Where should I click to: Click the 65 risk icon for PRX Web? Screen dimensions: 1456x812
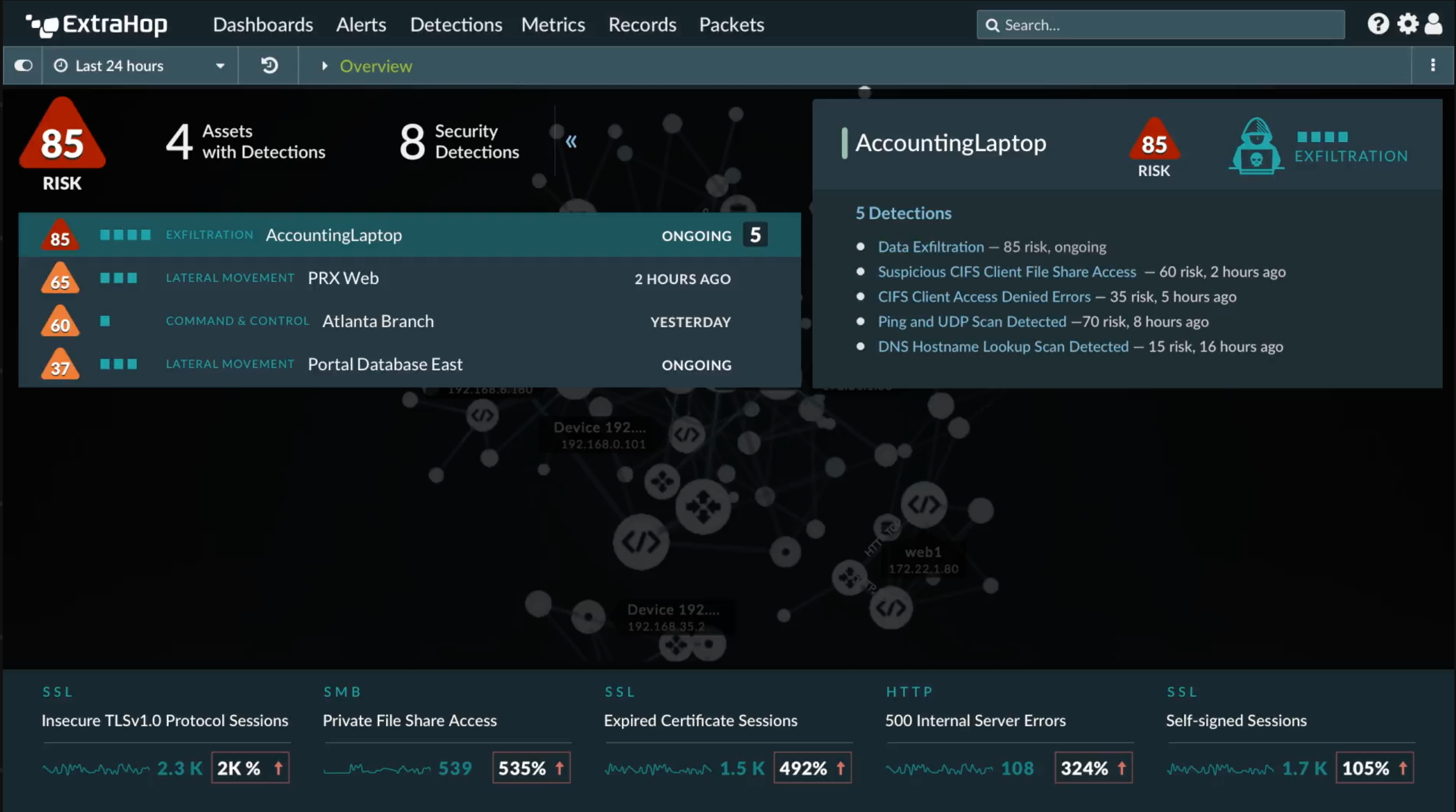click(x=60, y=279)
